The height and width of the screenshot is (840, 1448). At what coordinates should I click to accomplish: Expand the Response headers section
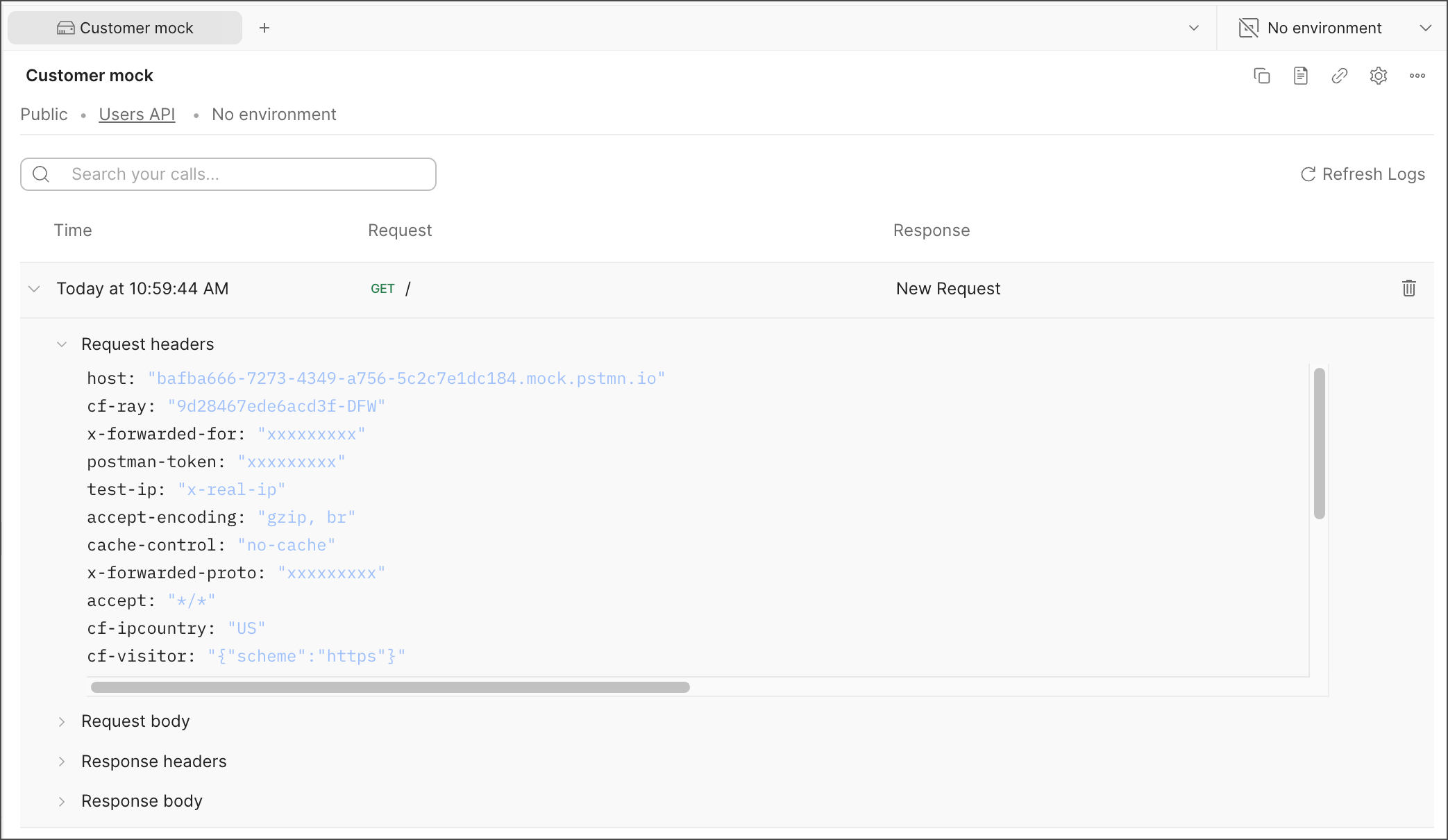coord(62,762)
